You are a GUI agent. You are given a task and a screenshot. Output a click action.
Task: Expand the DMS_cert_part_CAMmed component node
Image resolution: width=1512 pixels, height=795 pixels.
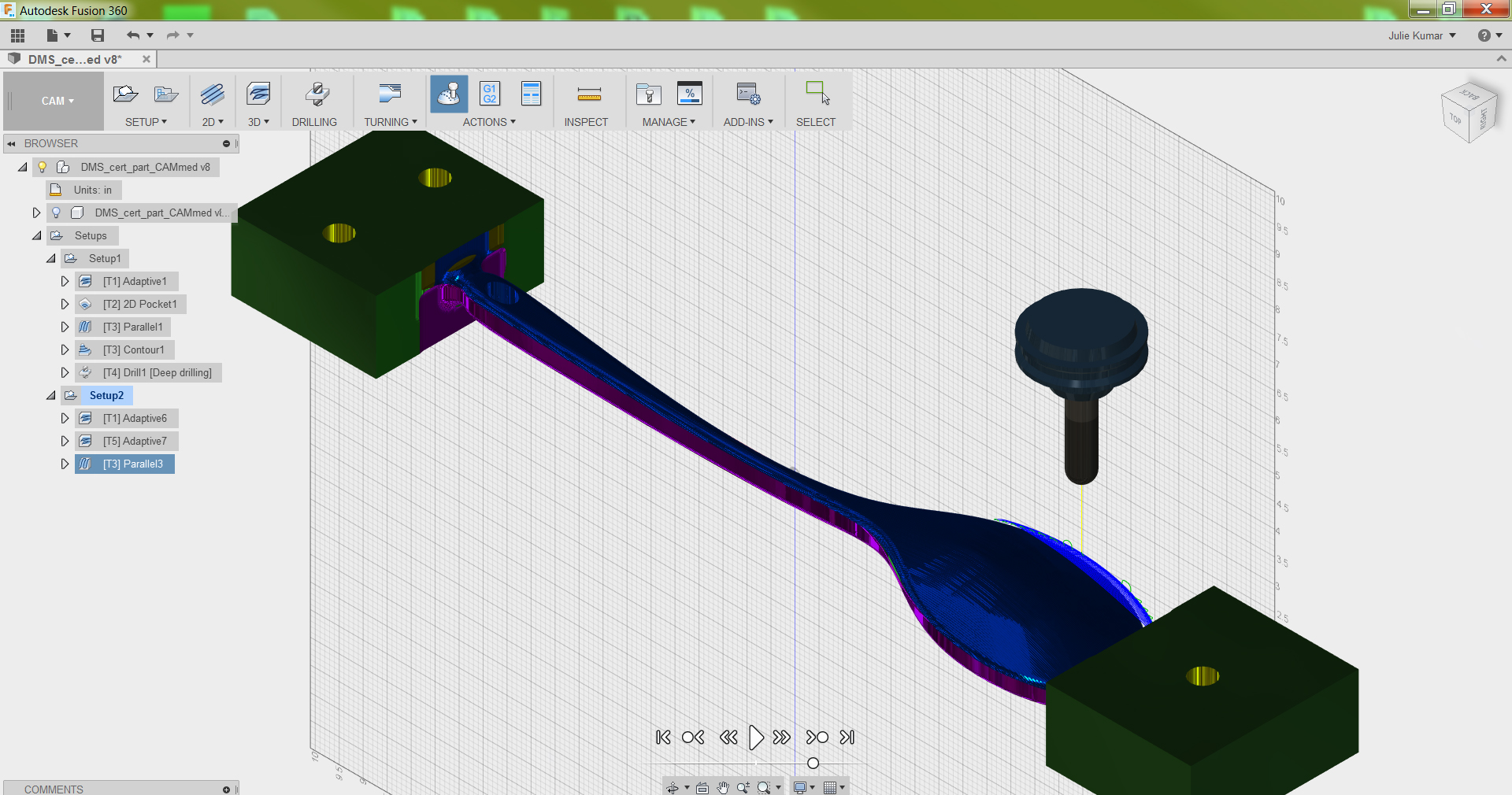pyautogui.click(x=36, y=213)
